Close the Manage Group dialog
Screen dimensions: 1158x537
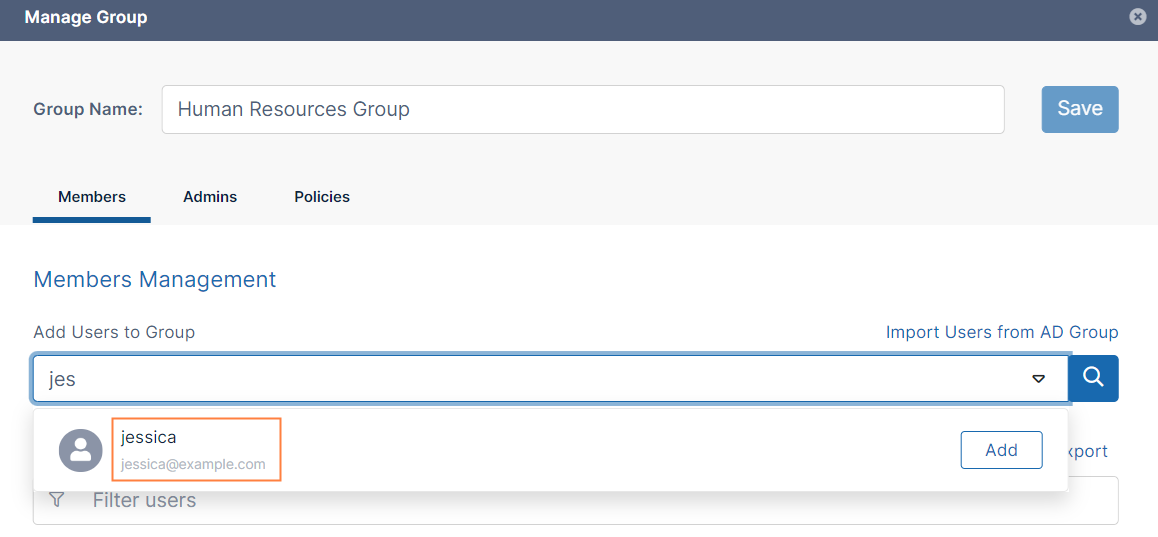pos(1138,17)
